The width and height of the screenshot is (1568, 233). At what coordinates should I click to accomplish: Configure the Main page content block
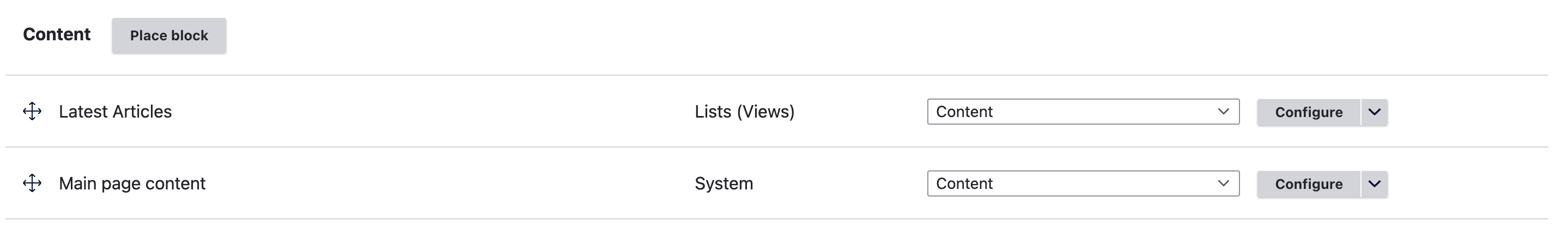(x=1308, y=185)
